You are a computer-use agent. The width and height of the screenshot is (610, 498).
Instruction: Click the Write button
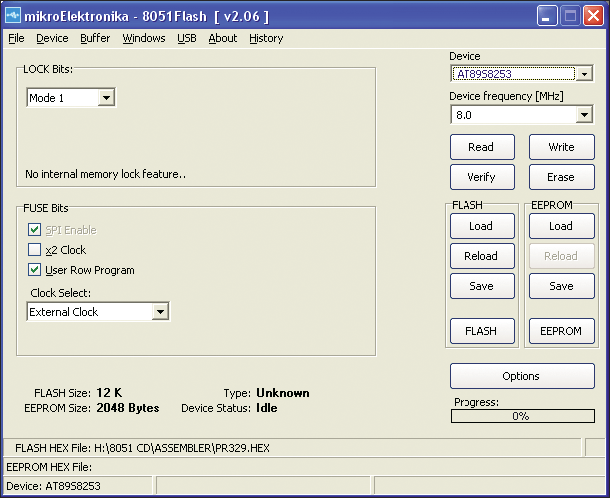point(561,147)
